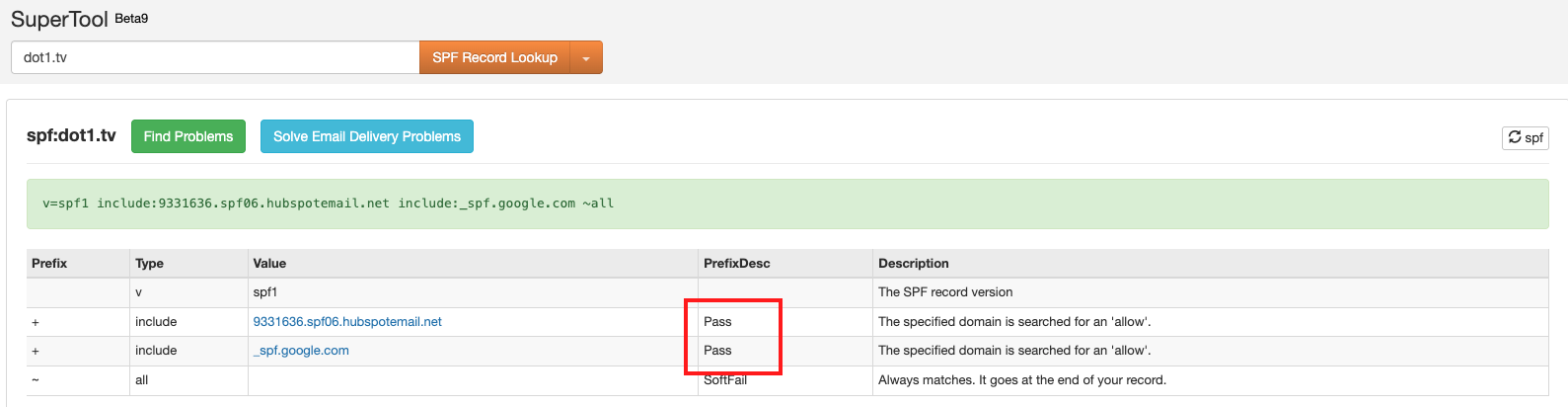Open the 9331636.spf06.hubspotemail.net link
The height and width of the screenshot is (407, 1568).
click(x=347, y=322)
